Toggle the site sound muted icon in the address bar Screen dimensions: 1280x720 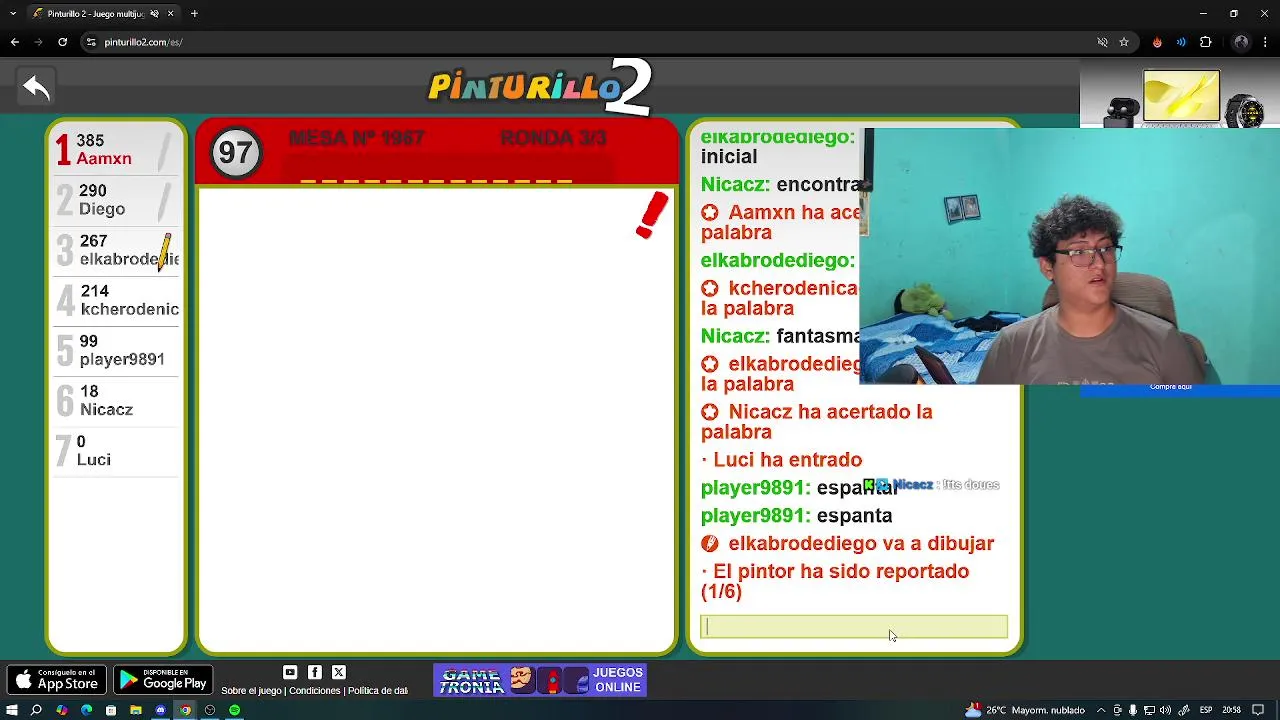coord(1102,42)
